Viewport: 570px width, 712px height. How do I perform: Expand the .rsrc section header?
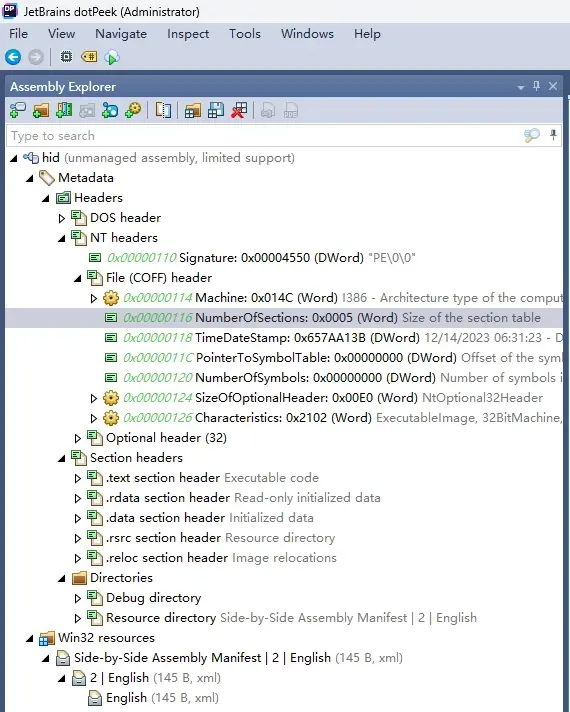pyautogui.click(x=78, y=538)
